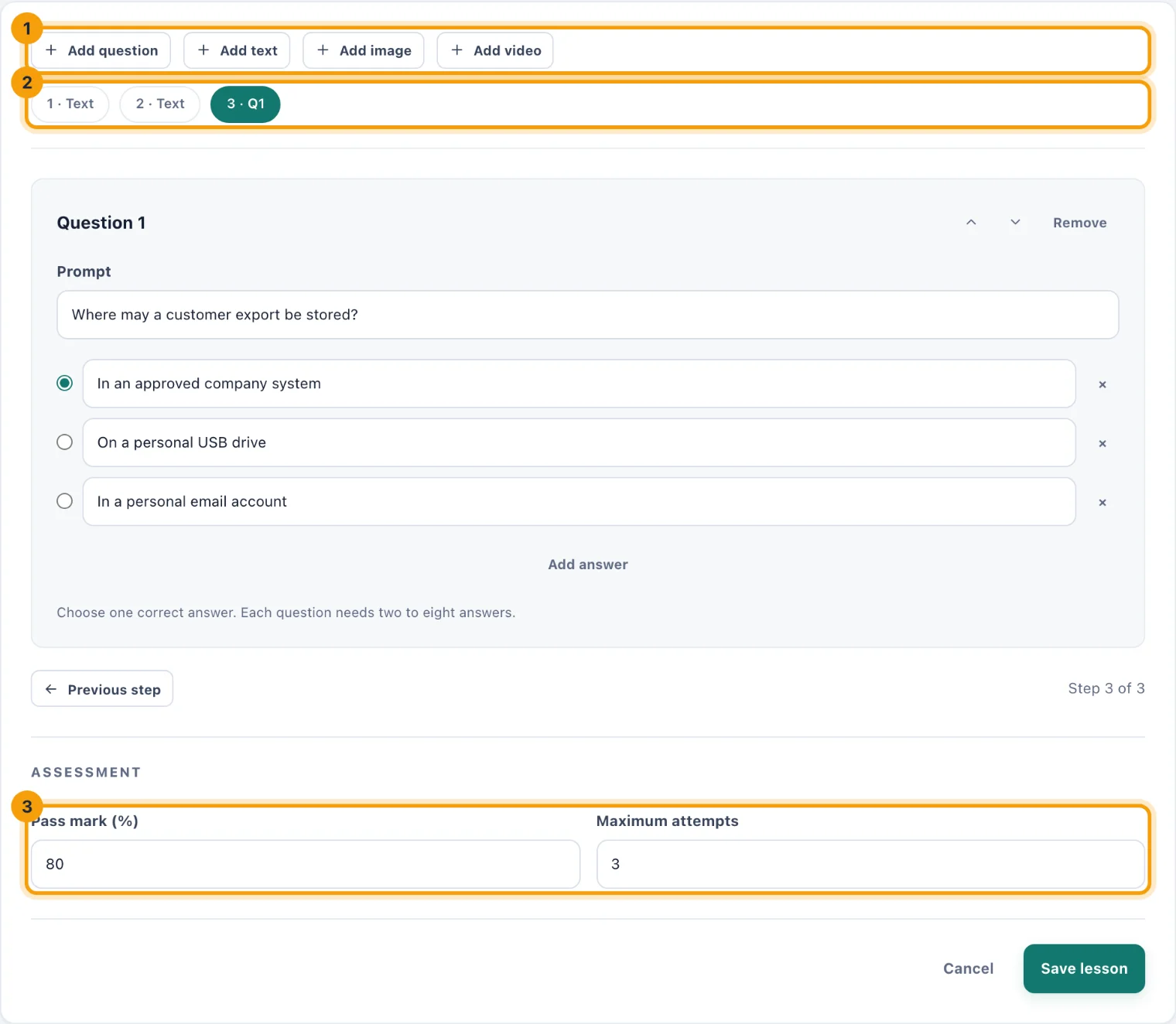Open the 1 · Text step tab

coord(70,104)
